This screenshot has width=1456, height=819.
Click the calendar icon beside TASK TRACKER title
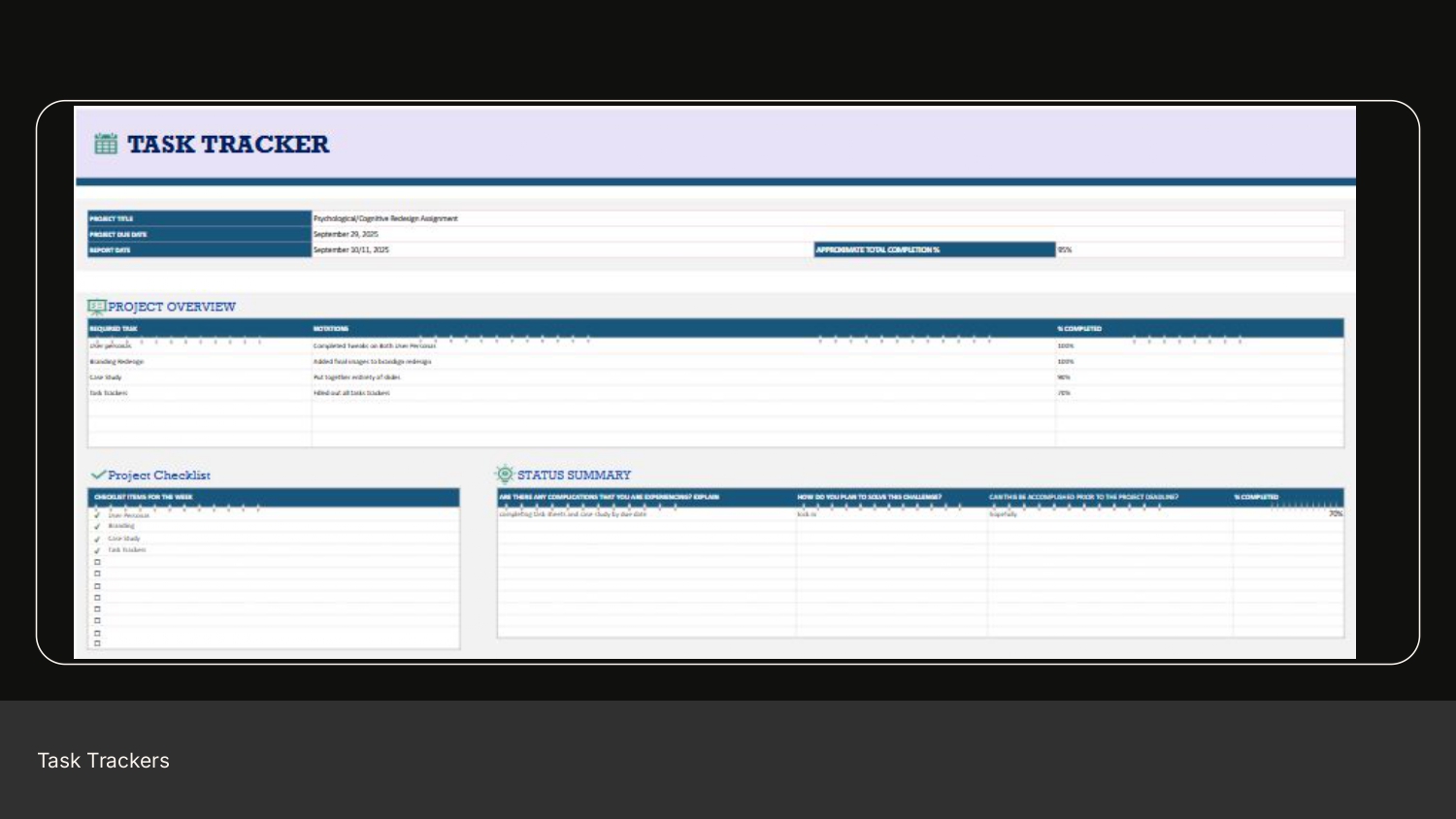tap(106, 144)
